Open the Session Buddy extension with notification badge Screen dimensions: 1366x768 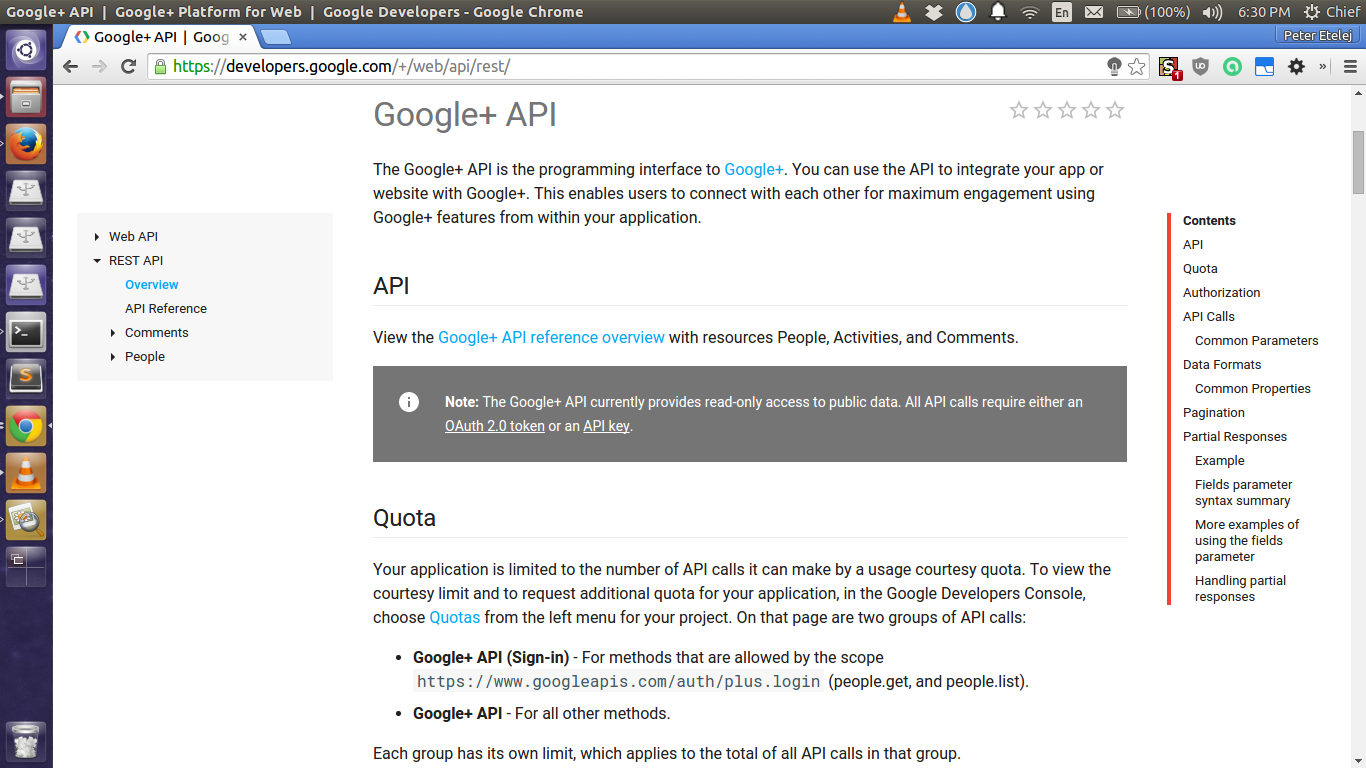pos(1168,66)
